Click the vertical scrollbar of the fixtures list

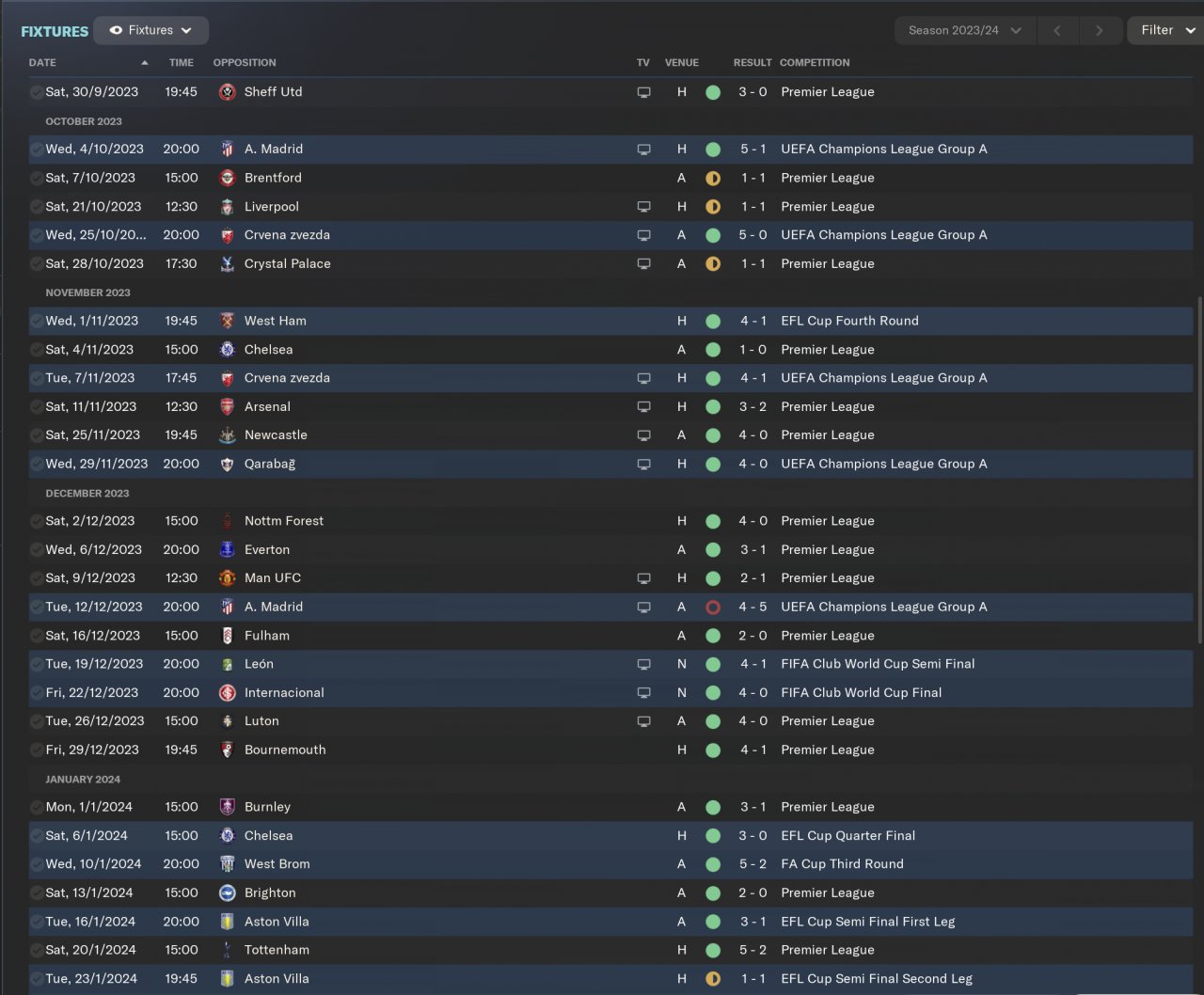tap(1198, 470)
